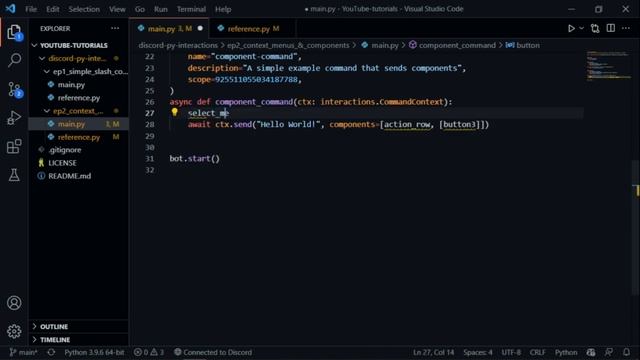The height and width of the screenshot is (360, 640).
Task: Click Python language mode selector
Action: click(x=566, y=352)
